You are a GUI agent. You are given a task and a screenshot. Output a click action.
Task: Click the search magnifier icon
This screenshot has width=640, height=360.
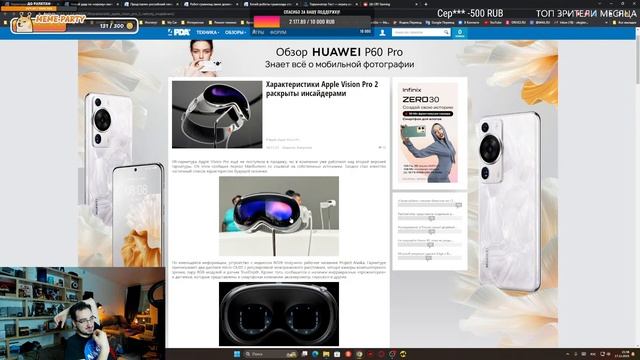click(x=447, y=32)
